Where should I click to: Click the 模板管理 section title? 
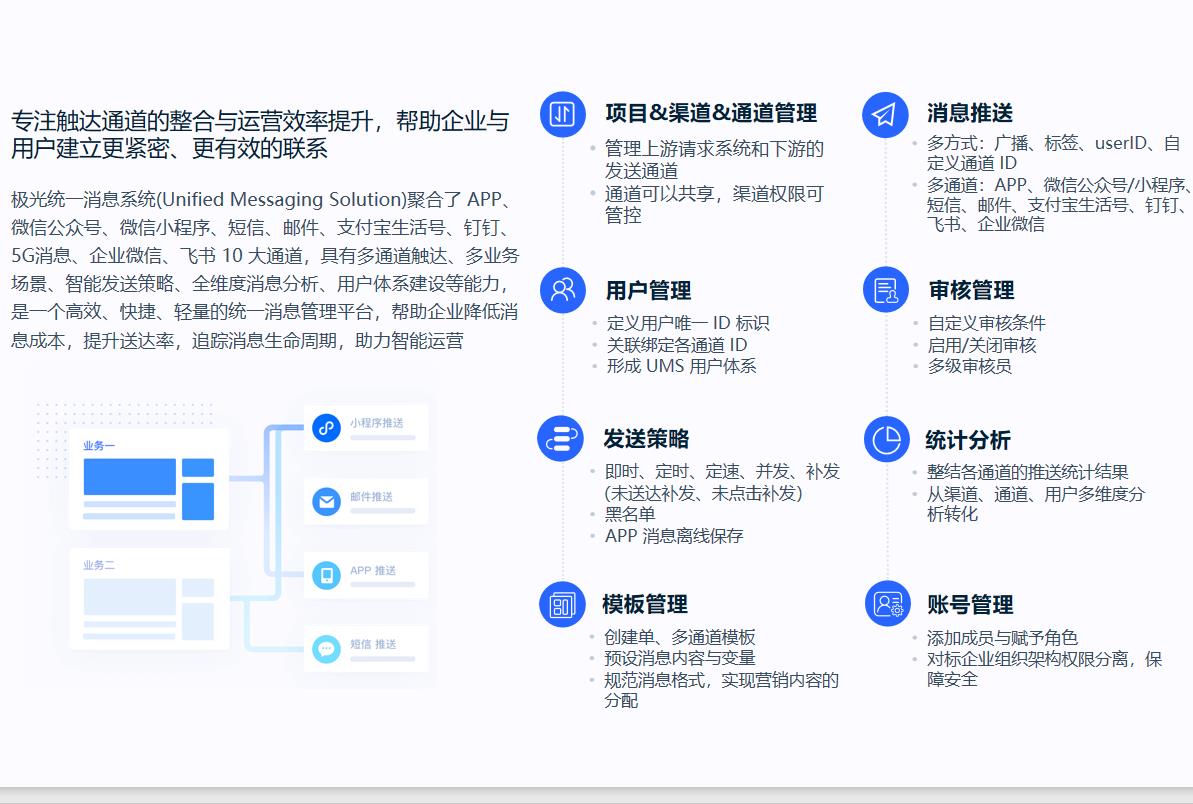645,605
